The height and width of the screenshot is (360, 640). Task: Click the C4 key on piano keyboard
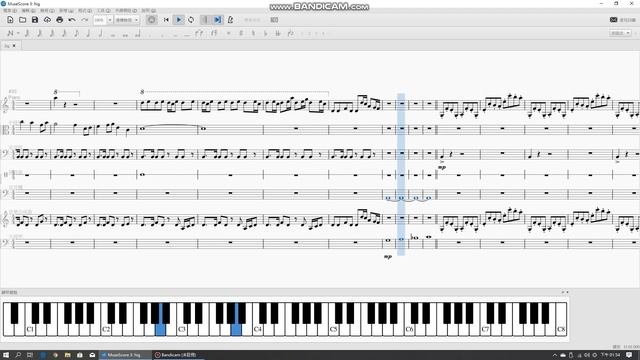(258, 329)
